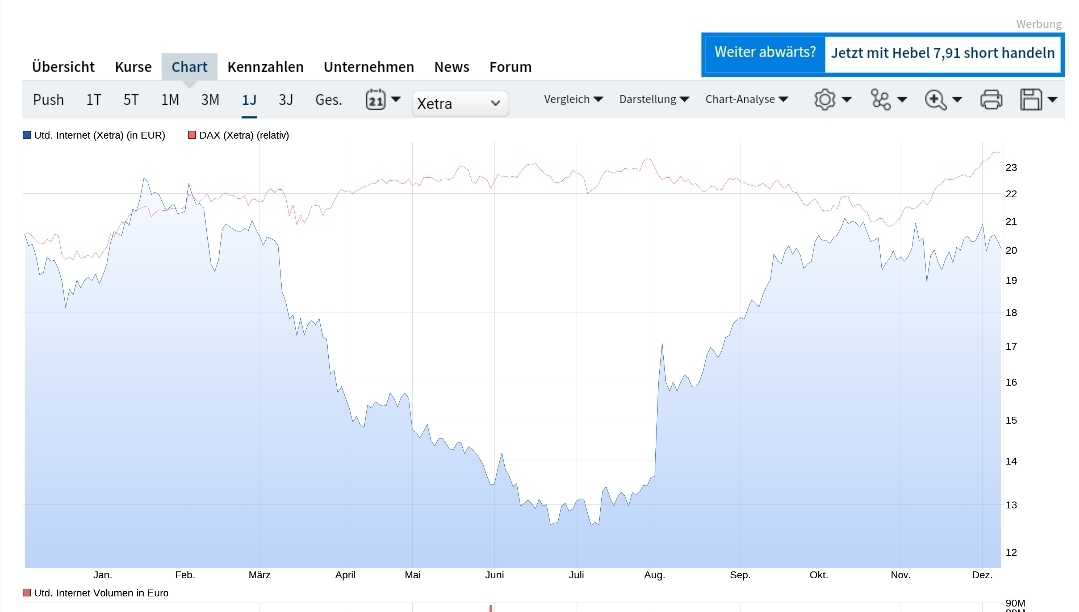Click the 'Weiter abwärts?' banner link

point(765,53)
